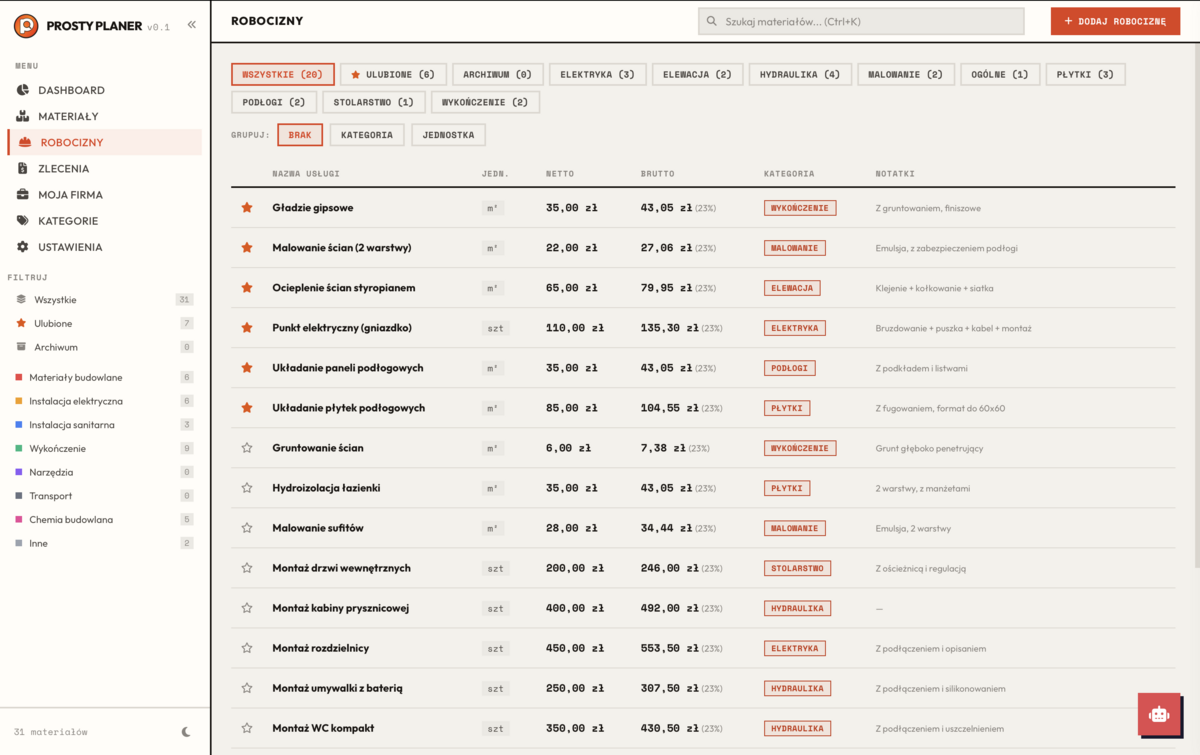Viewport: 1200px width, 755px height.
Task: Open the Kategorie tag icon
Action: [23, 220]
